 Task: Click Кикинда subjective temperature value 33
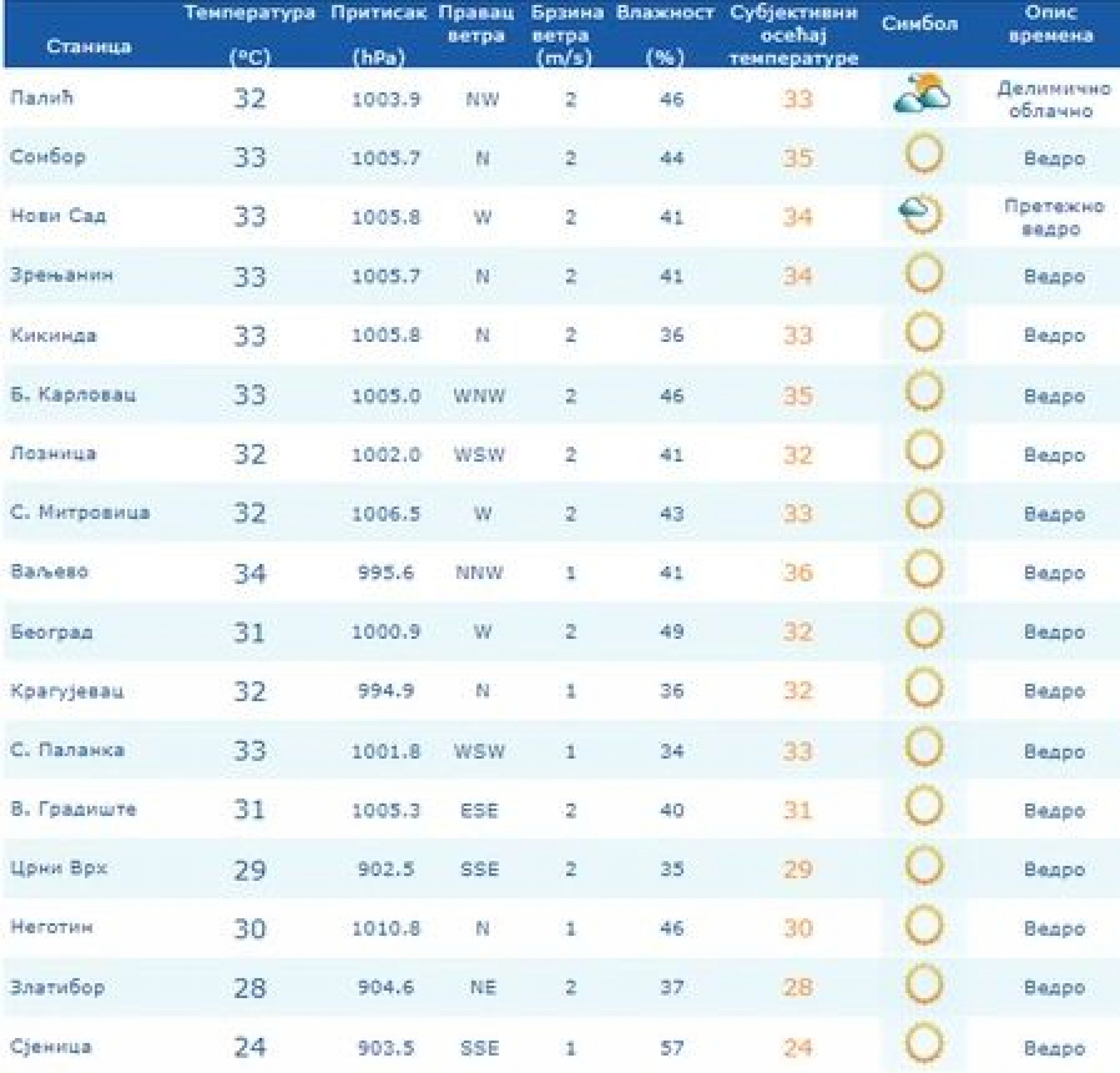coord(797,336)
